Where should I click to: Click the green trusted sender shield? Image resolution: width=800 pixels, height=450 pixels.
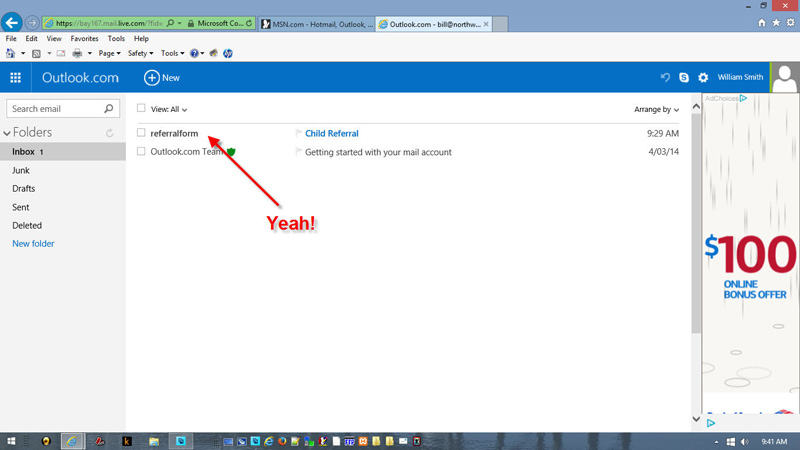coord(231,152)
